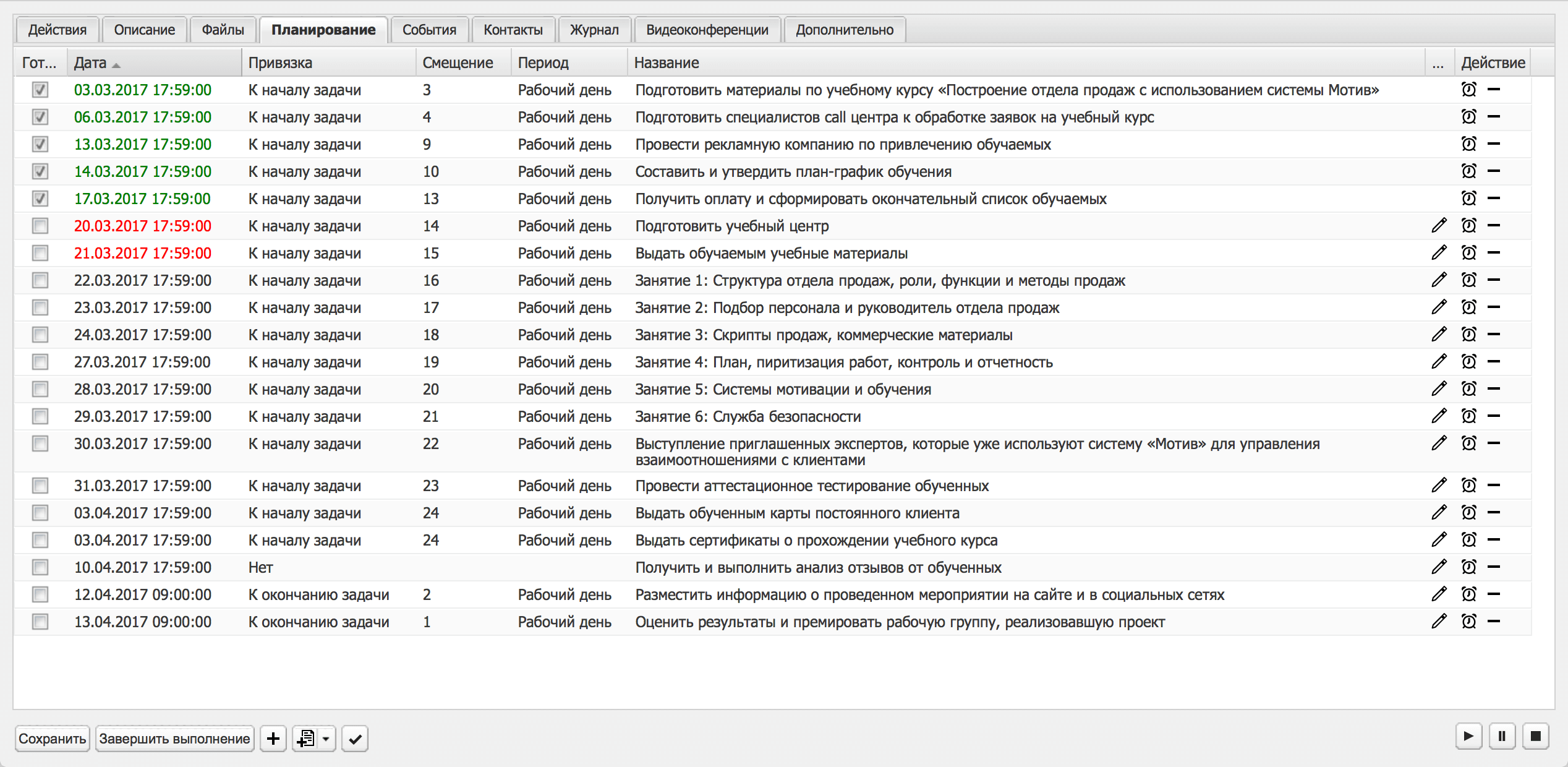
Task: Remove 'Подготовить учебный центр' row with the minus icon
Action: [1494, 226]
